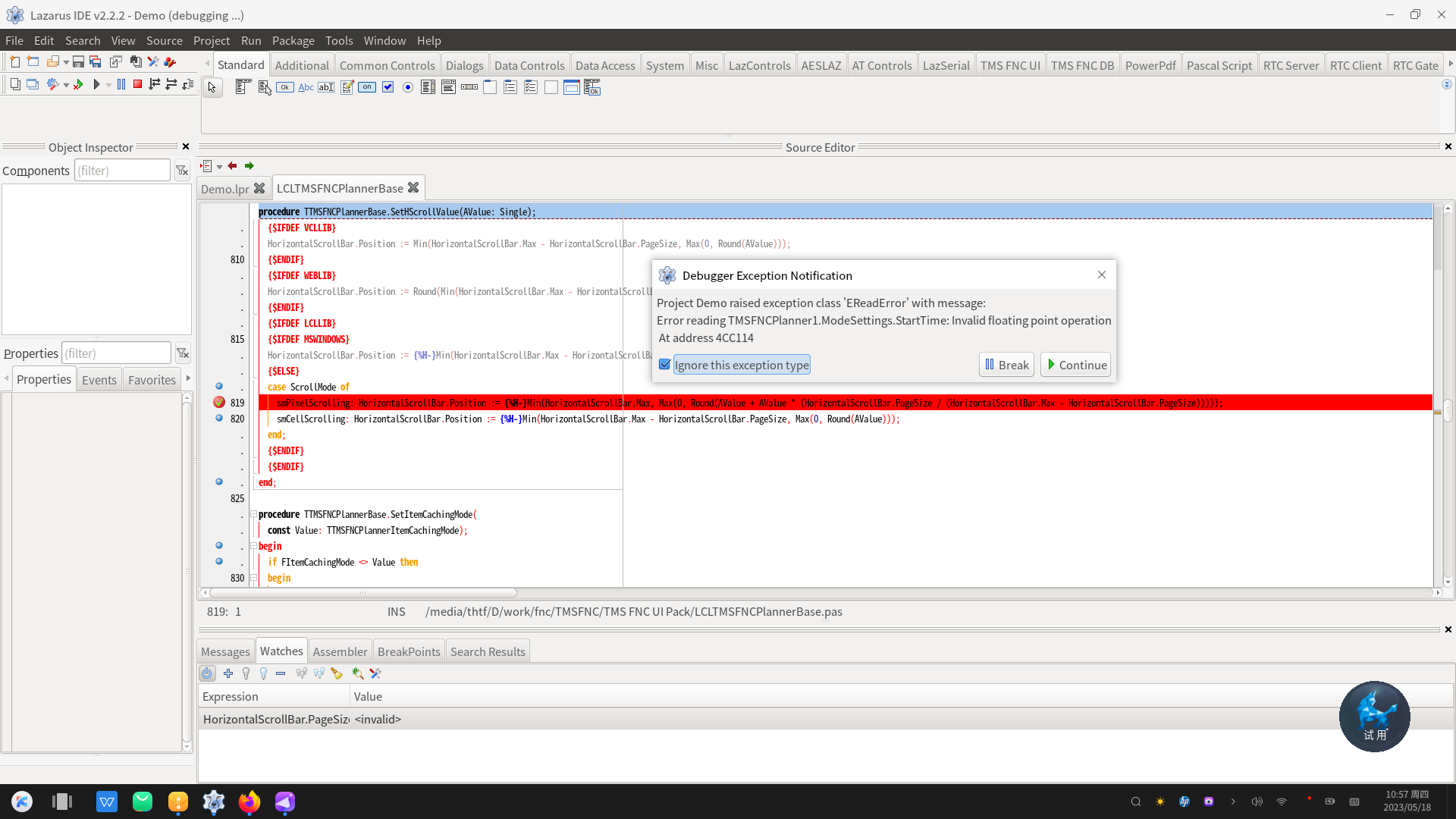Image resolution: width=1456 pixels, height=819 pixels.
Task: Select the TButton component icon in palette
Action: pos(285,87)
